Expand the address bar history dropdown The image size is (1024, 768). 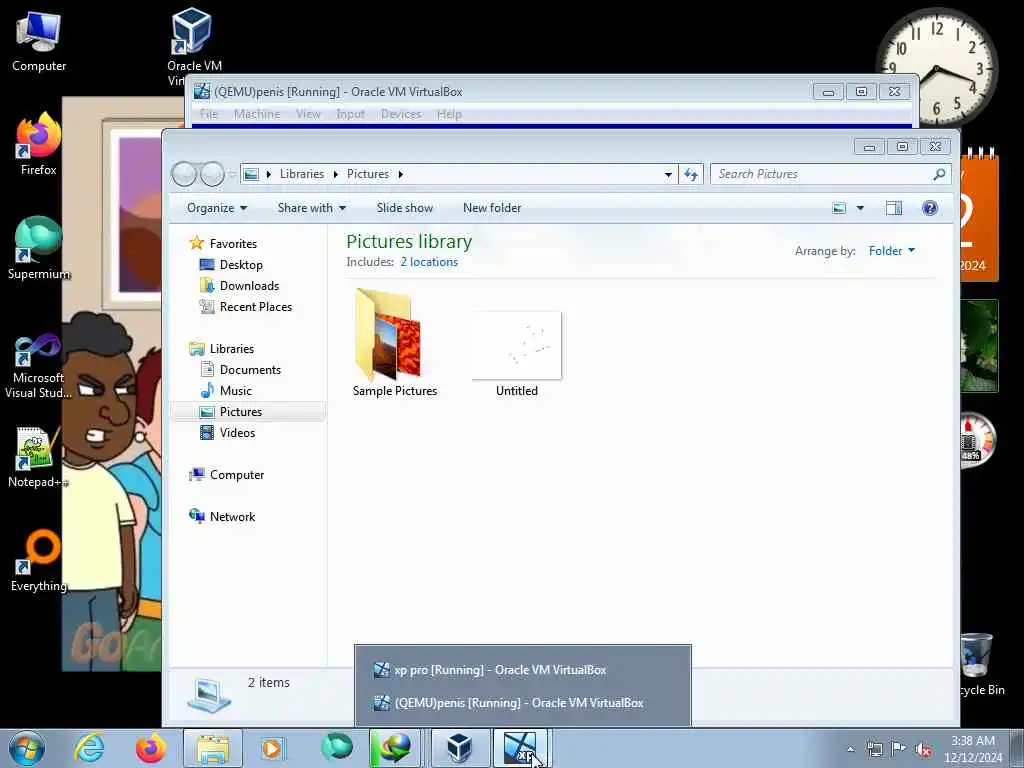pyautogui.click(x=668, y=174)
